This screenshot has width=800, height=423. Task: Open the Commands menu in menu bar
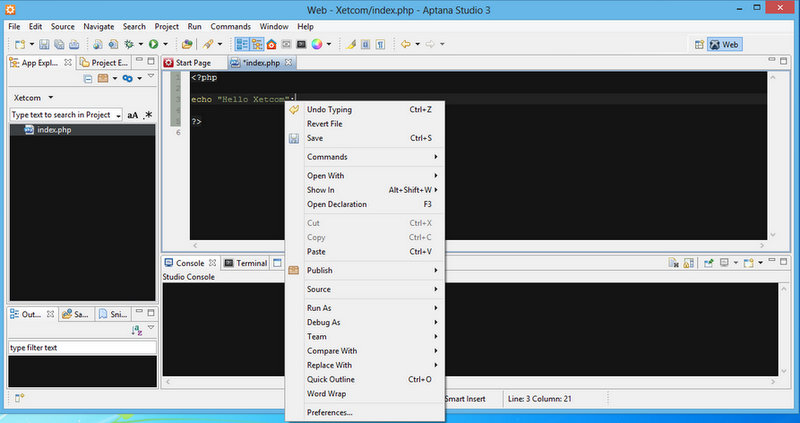point(230,27)
